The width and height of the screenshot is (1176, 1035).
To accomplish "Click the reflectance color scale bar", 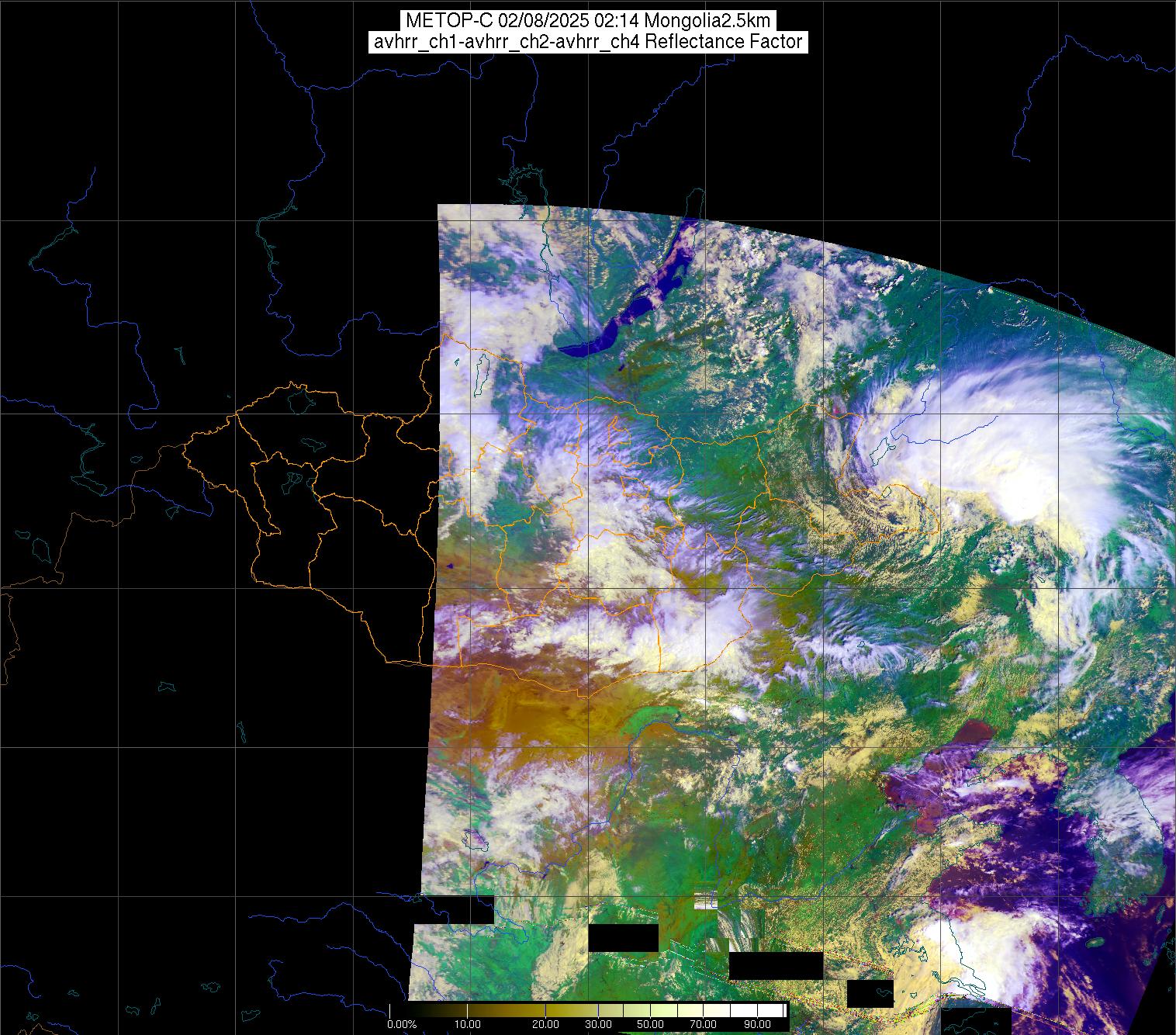I will coord(588,1010).
